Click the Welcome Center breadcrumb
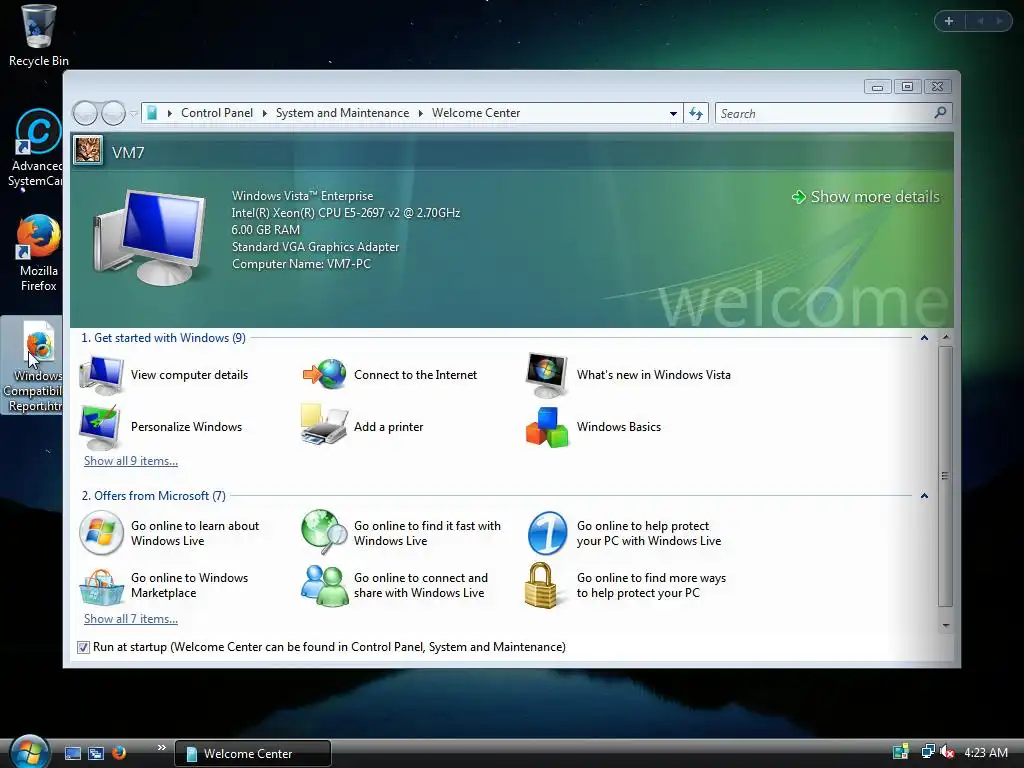The image size is (1024, 768). coord(476,113)
